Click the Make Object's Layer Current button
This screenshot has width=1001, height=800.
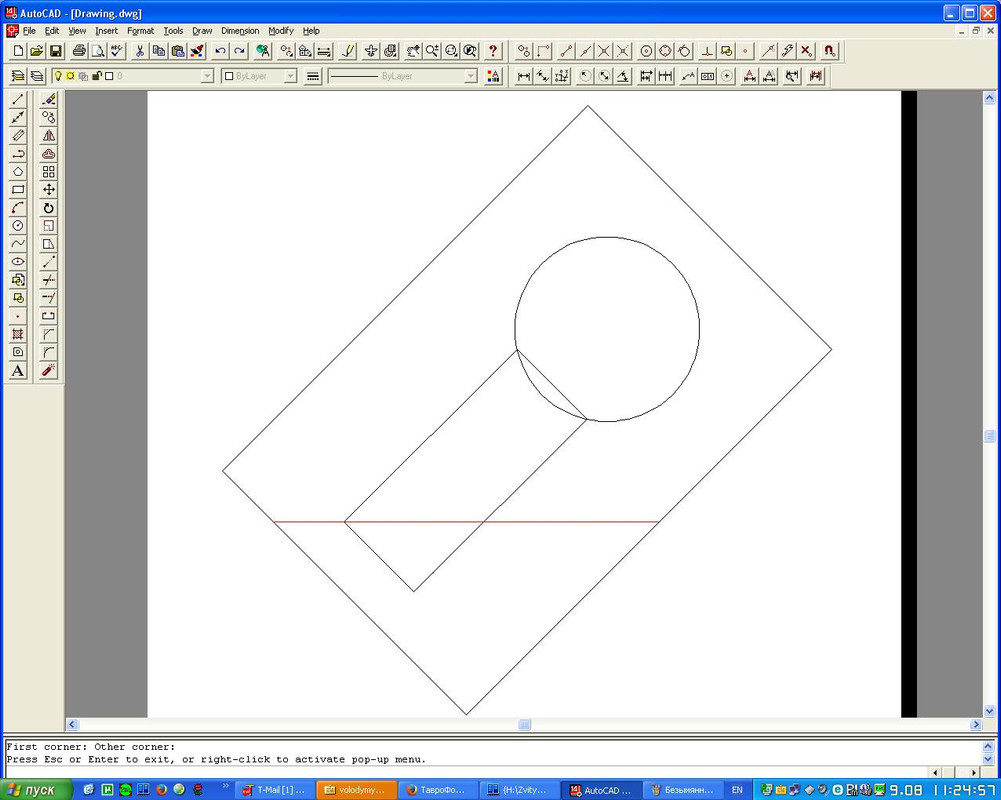tap(18, 77)
